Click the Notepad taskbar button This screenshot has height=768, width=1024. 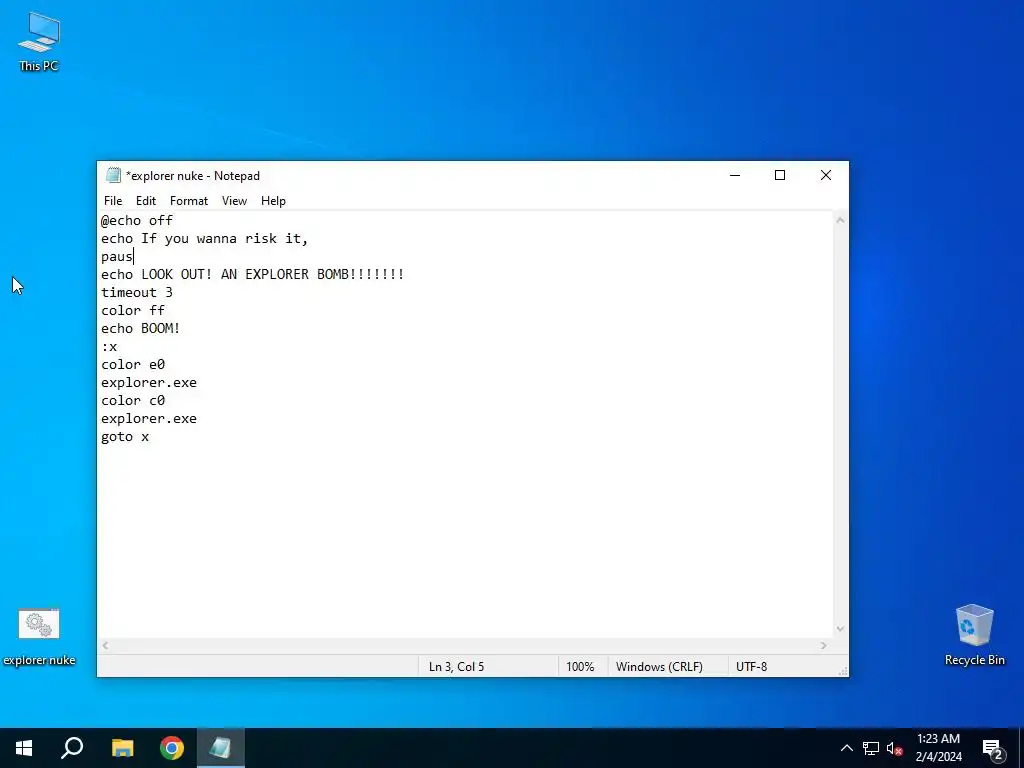(221, 748)
